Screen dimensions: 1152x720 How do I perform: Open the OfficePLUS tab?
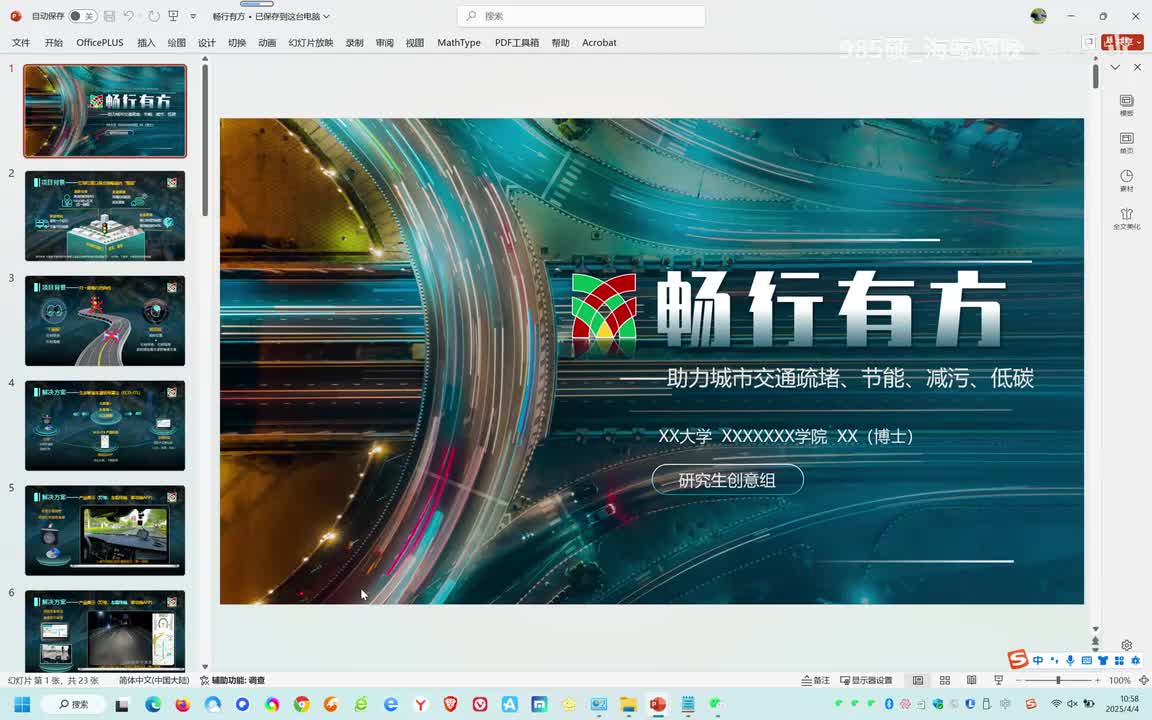pyautogui.click(x=100, y=43)
